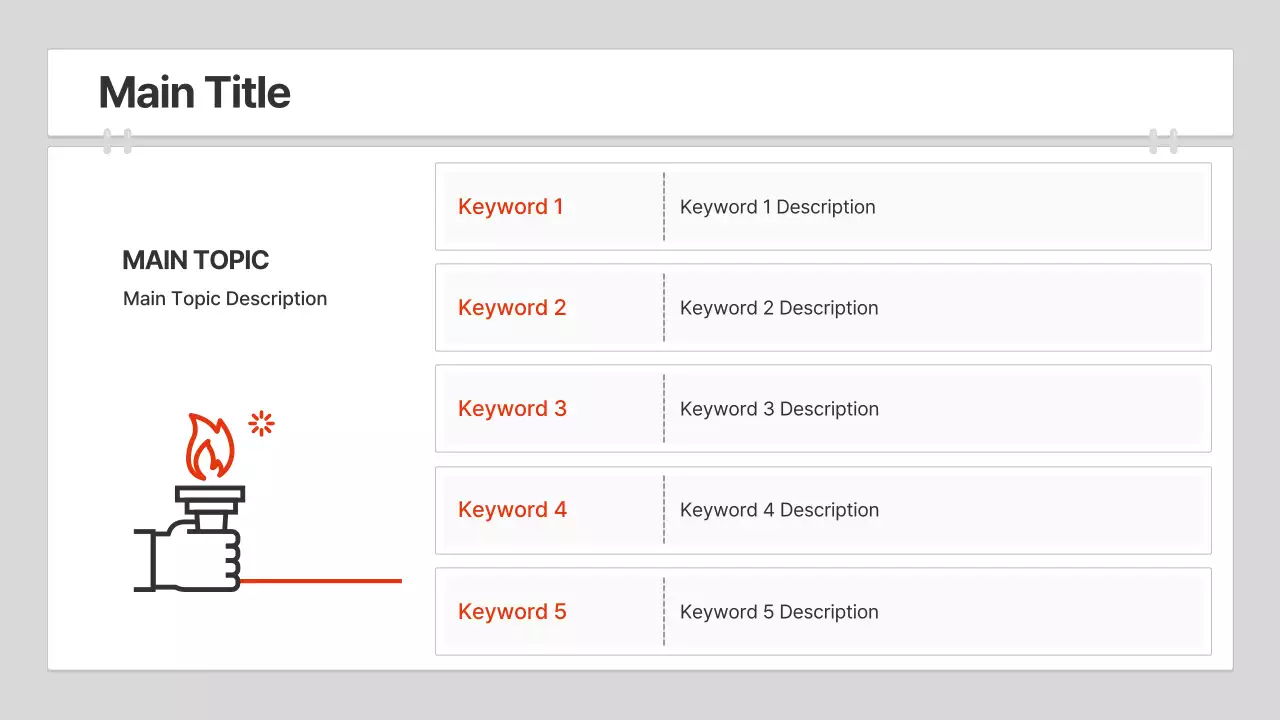The width and height of the screenshot is (1280, 720).
Task: Select the Keyword 2 label
Action: pyautogui.click(x=512, y=308)
